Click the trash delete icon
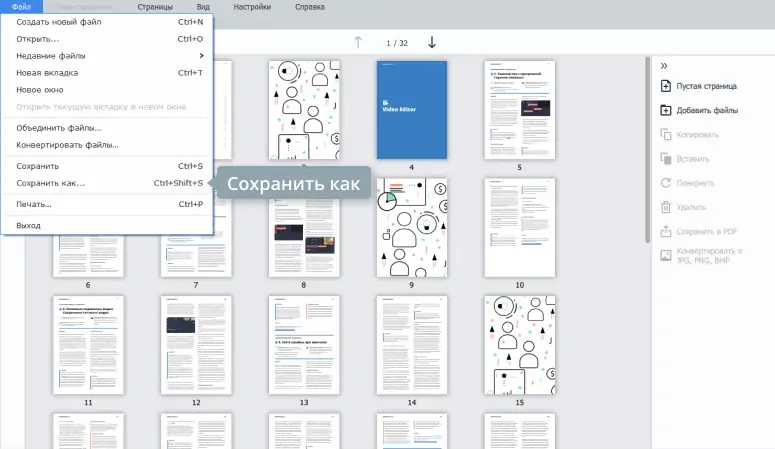The image size is (775, 449). point(666,207)
